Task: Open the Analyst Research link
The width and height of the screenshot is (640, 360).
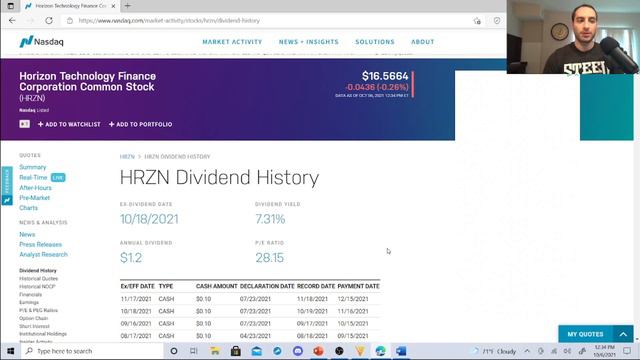Action: point(43,254)
